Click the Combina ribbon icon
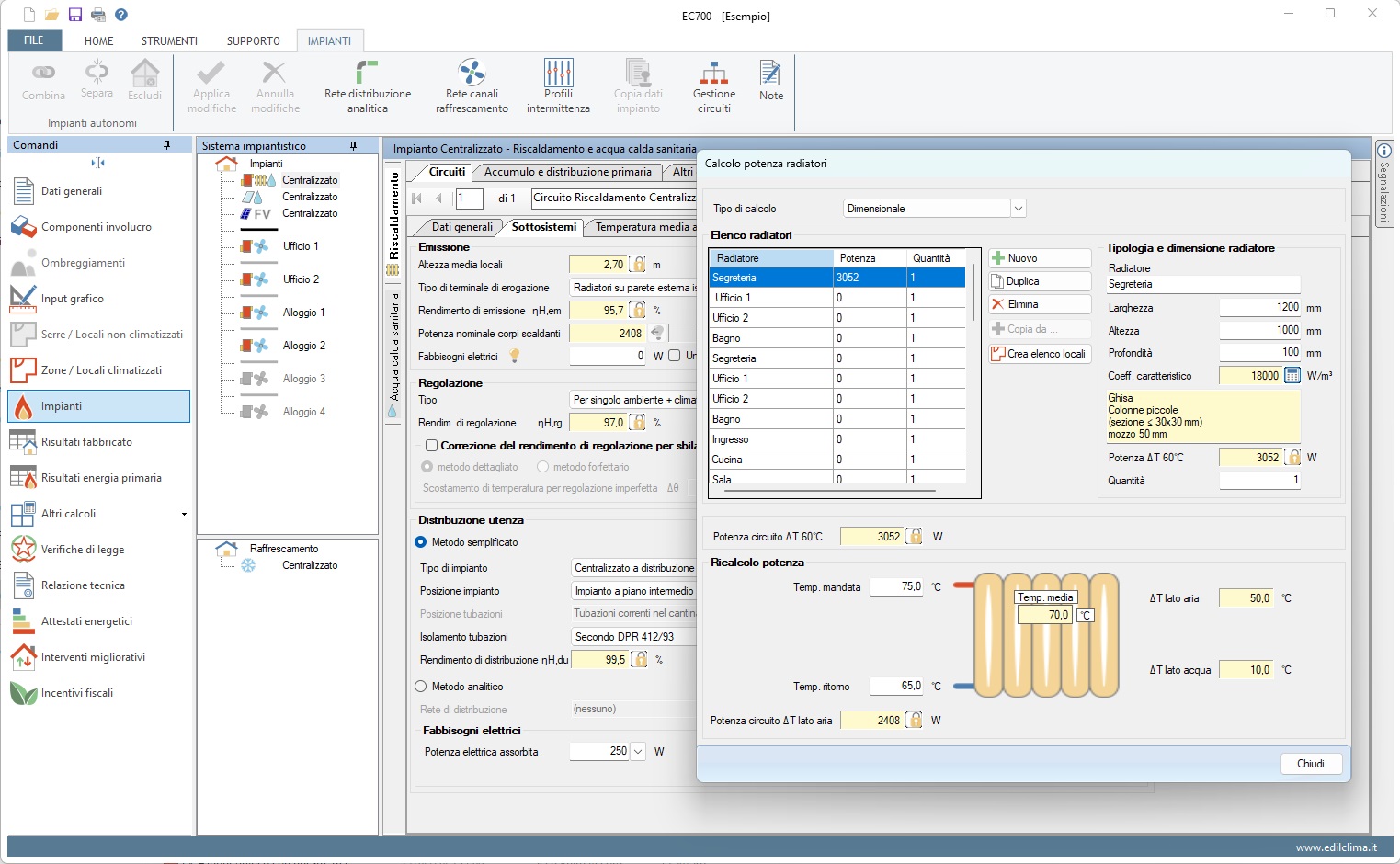Screen dimensions: 1400x864 coord(43,73)
